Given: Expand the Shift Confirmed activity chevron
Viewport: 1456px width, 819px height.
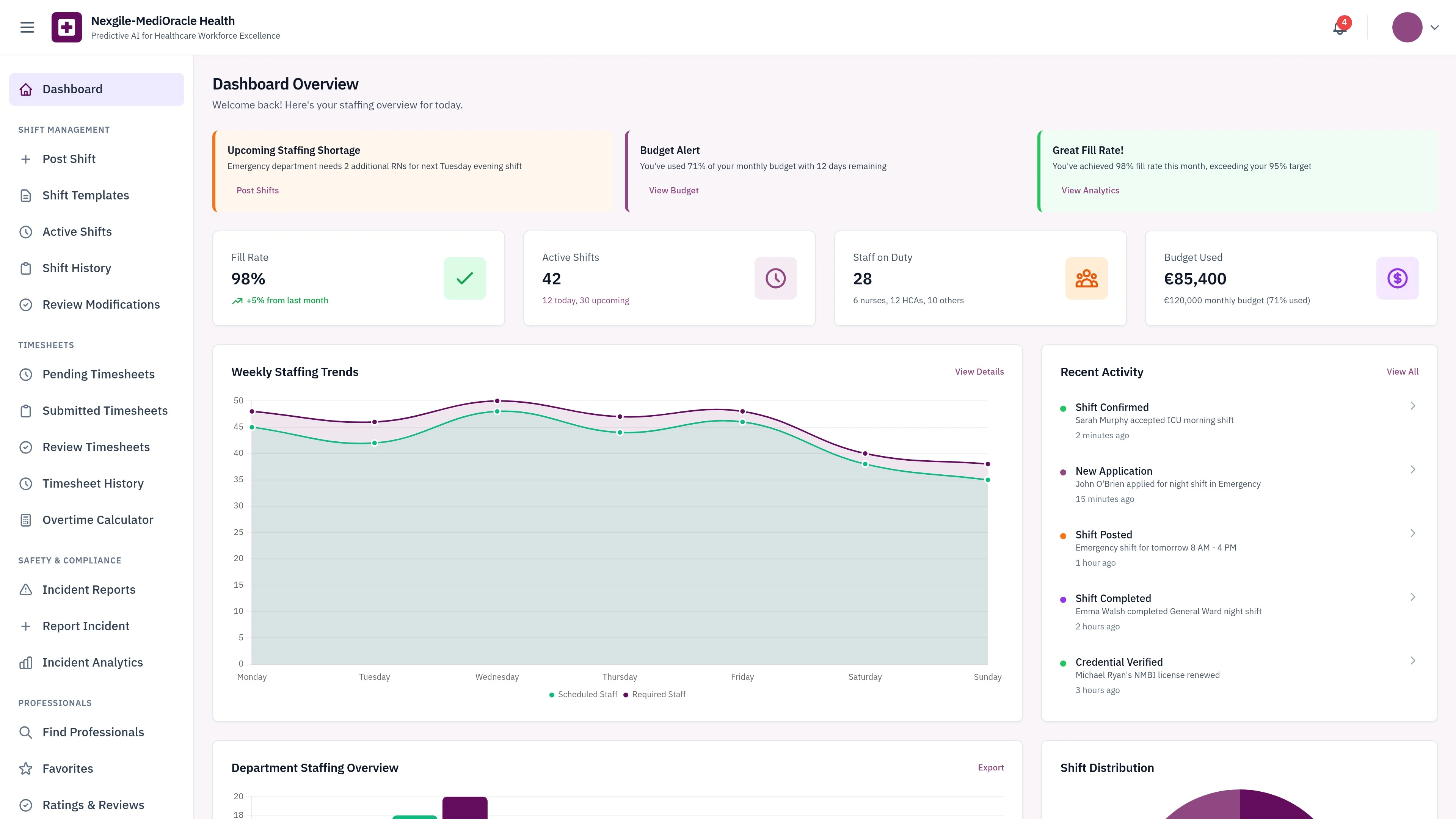Looking at the screenshot, I should coord(1412,405).
